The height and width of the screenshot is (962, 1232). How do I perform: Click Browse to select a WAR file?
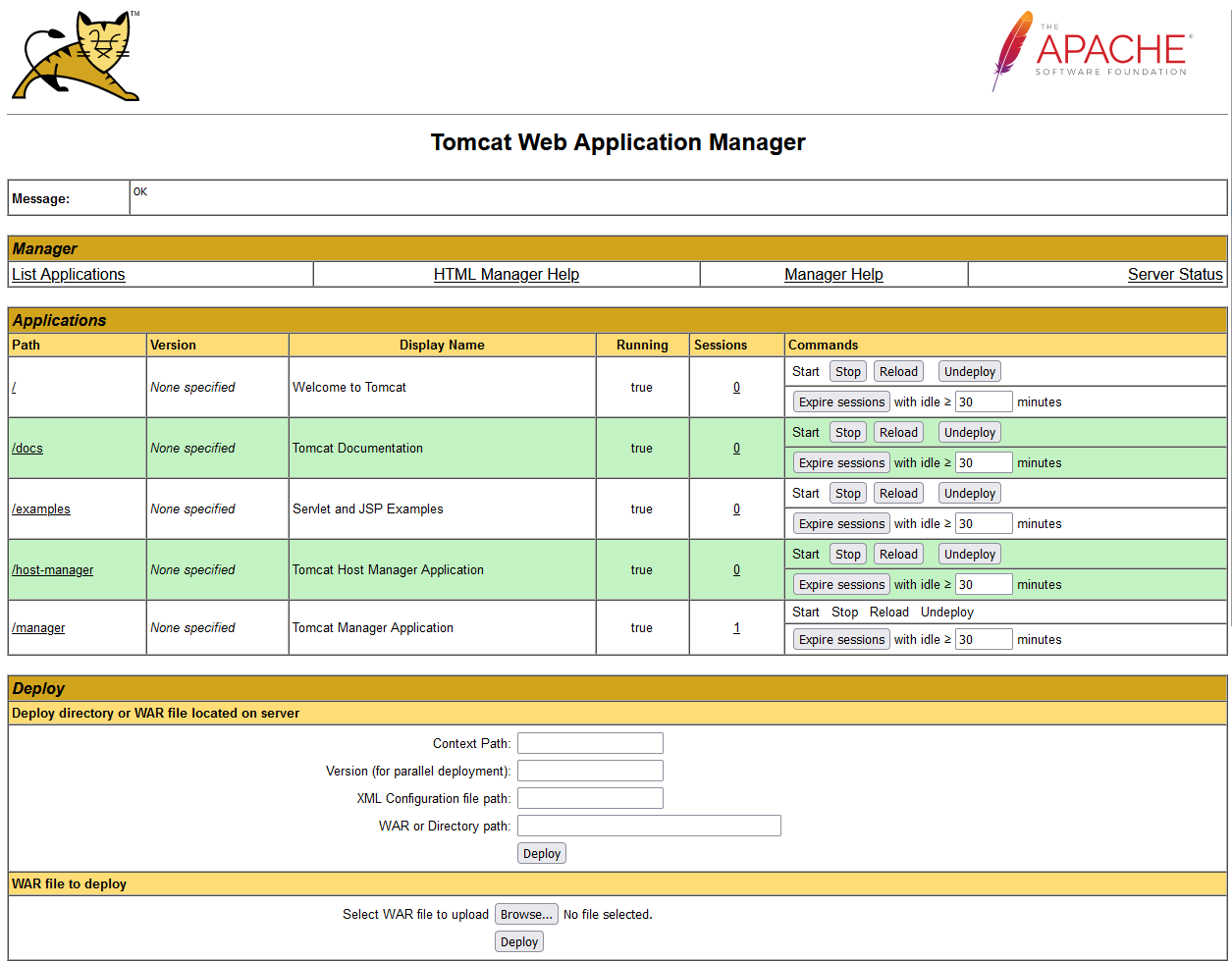pyautogui.click(x=526, y=915)
